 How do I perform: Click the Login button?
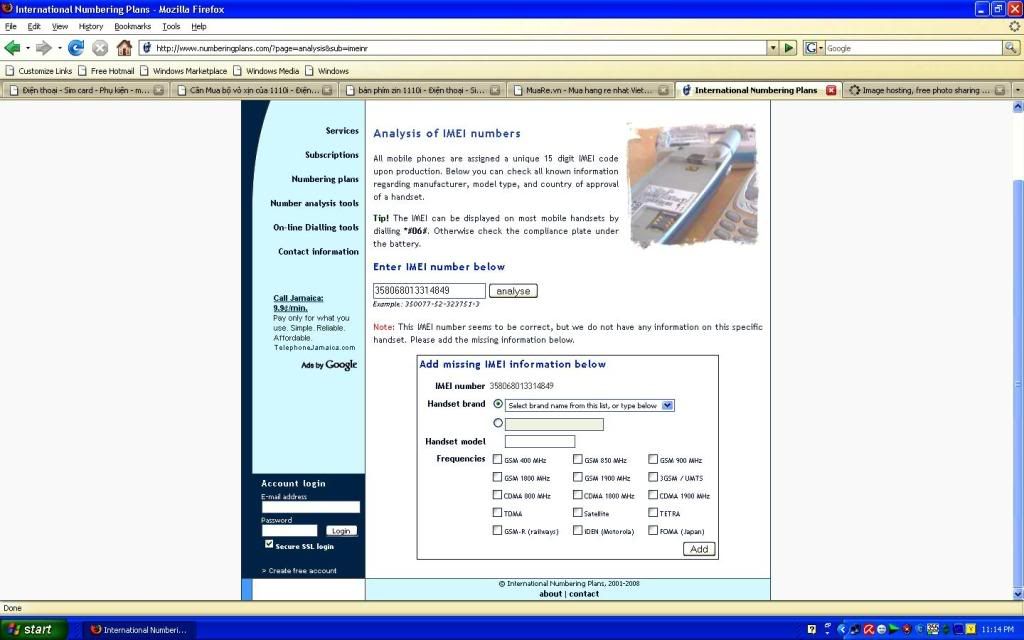(x=341, y=531)
